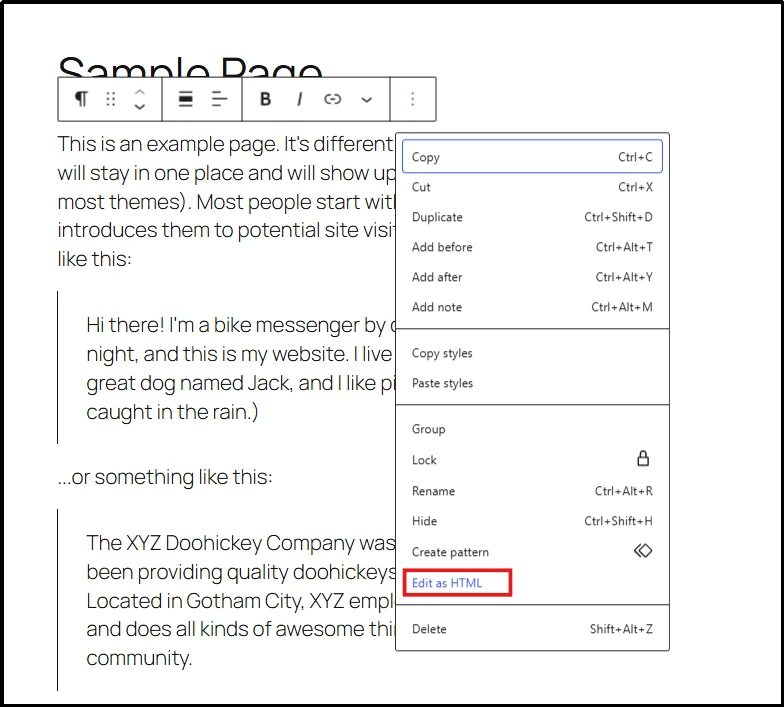Move block up with the up arrow
This screenshot has width=784, height=707.
click(140, 92)
